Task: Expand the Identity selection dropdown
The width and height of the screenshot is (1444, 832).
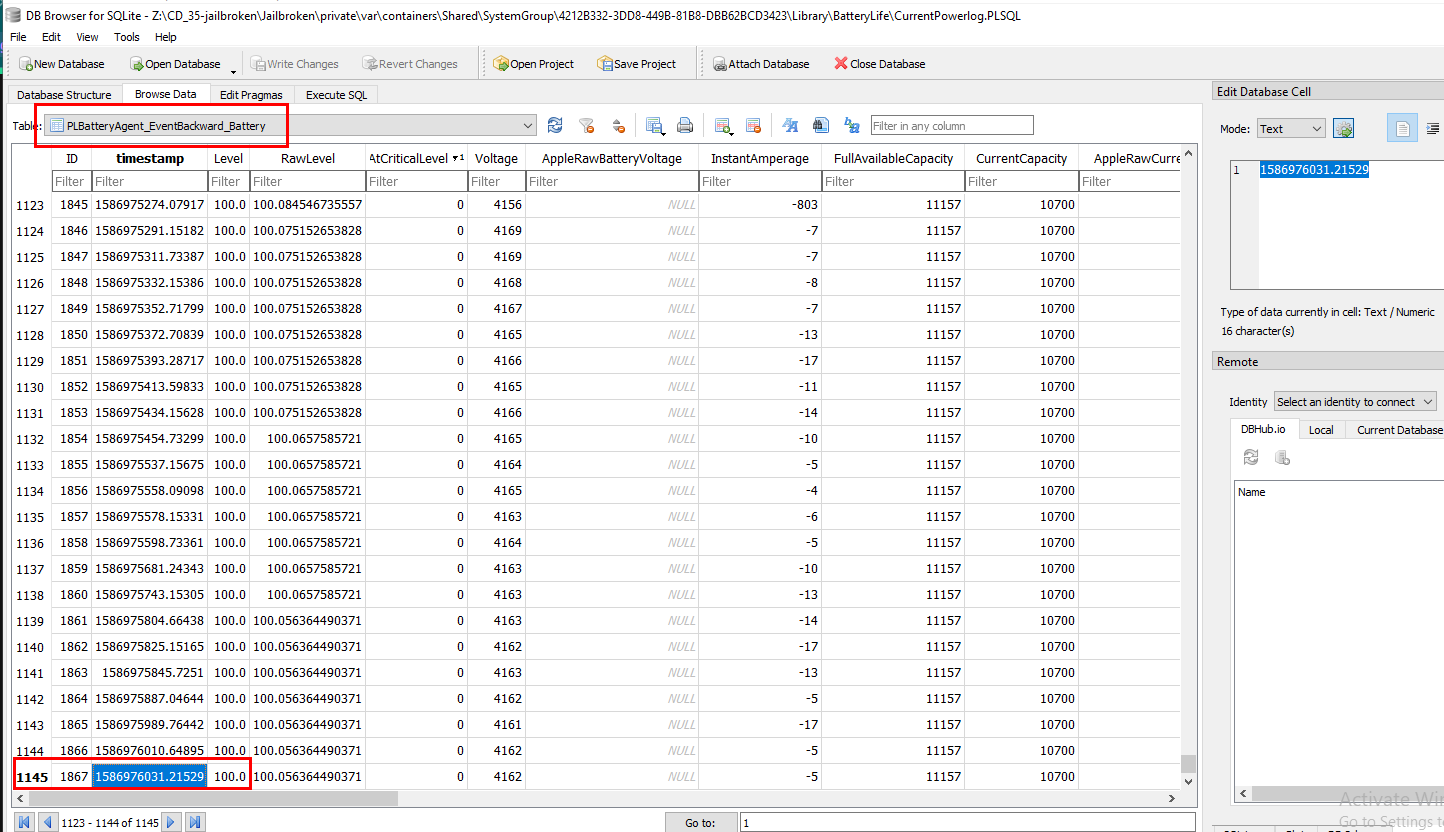Action: [x=1355, y=402]
